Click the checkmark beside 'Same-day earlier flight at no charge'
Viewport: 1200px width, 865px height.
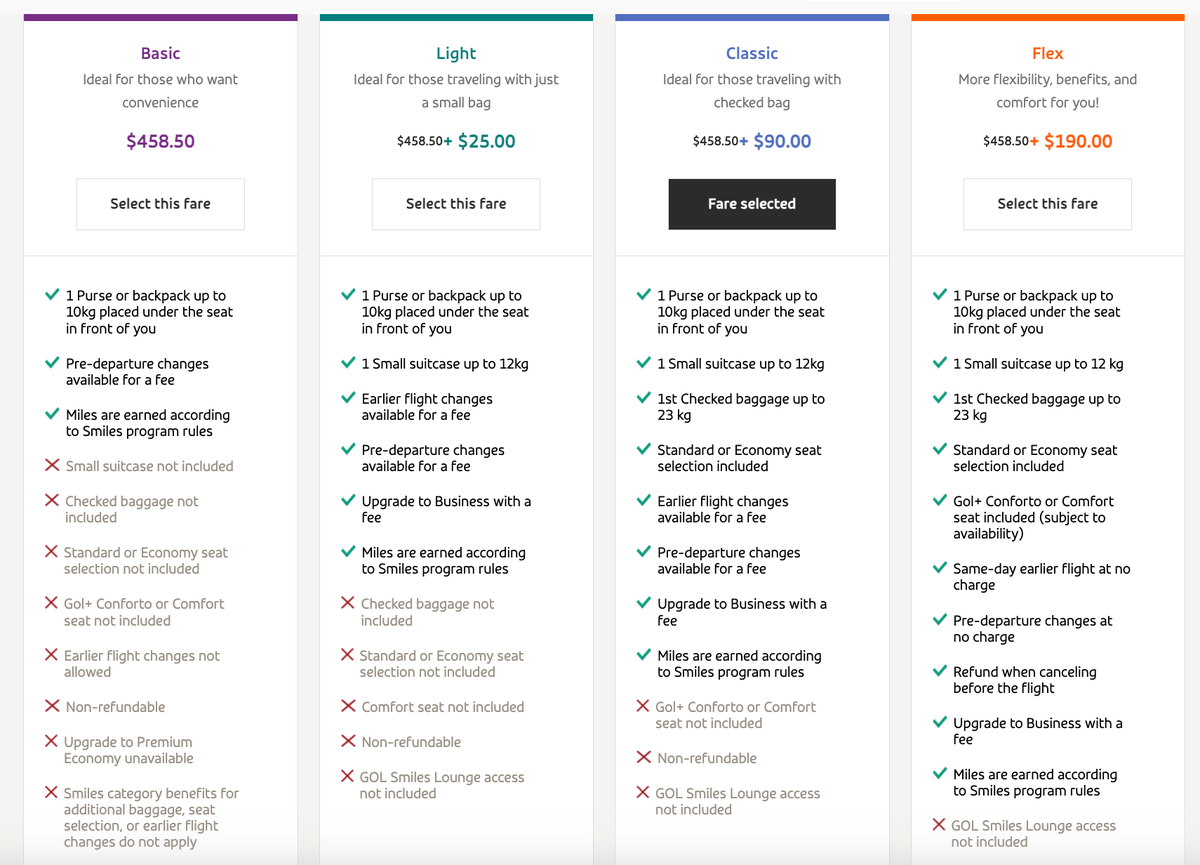coord(939,569)
